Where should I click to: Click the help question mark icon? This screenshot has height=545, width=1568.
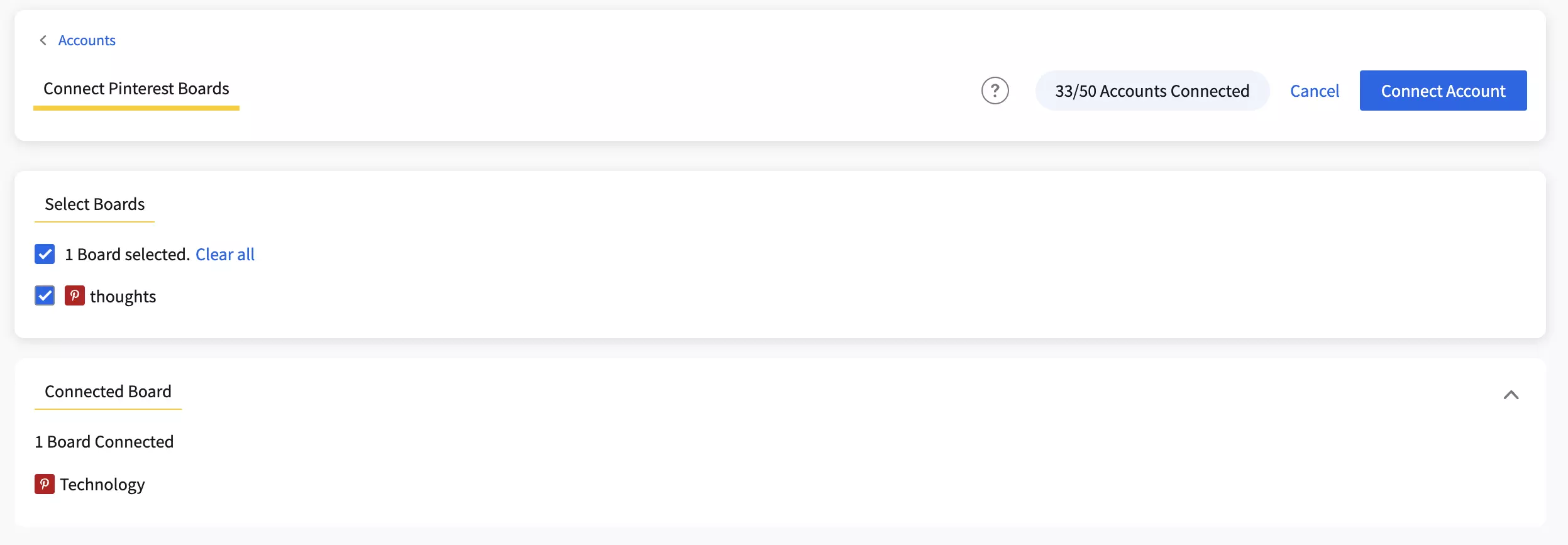pos(995,91)
